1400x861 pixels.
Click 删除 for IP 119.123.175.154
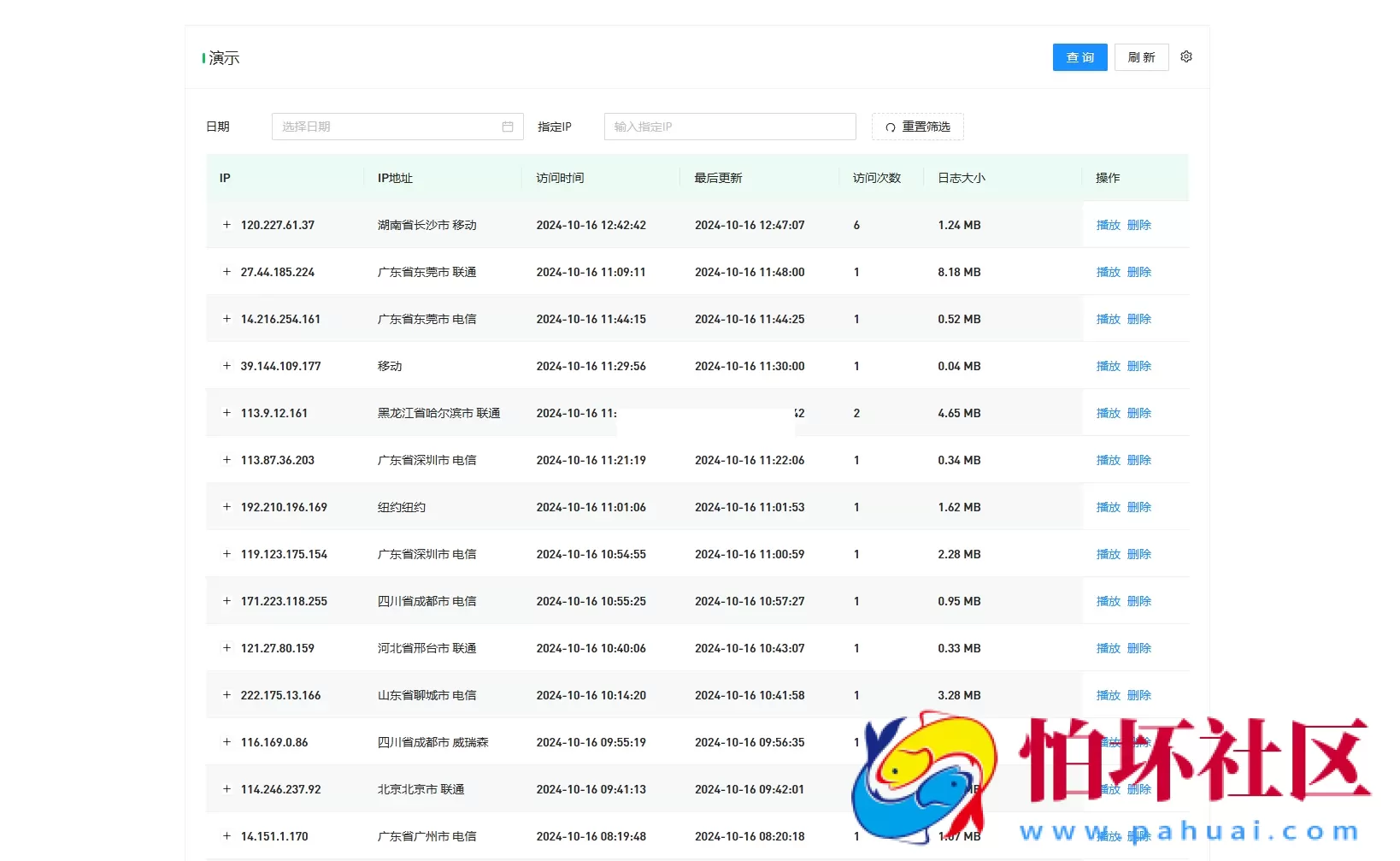coord(1139,554)
